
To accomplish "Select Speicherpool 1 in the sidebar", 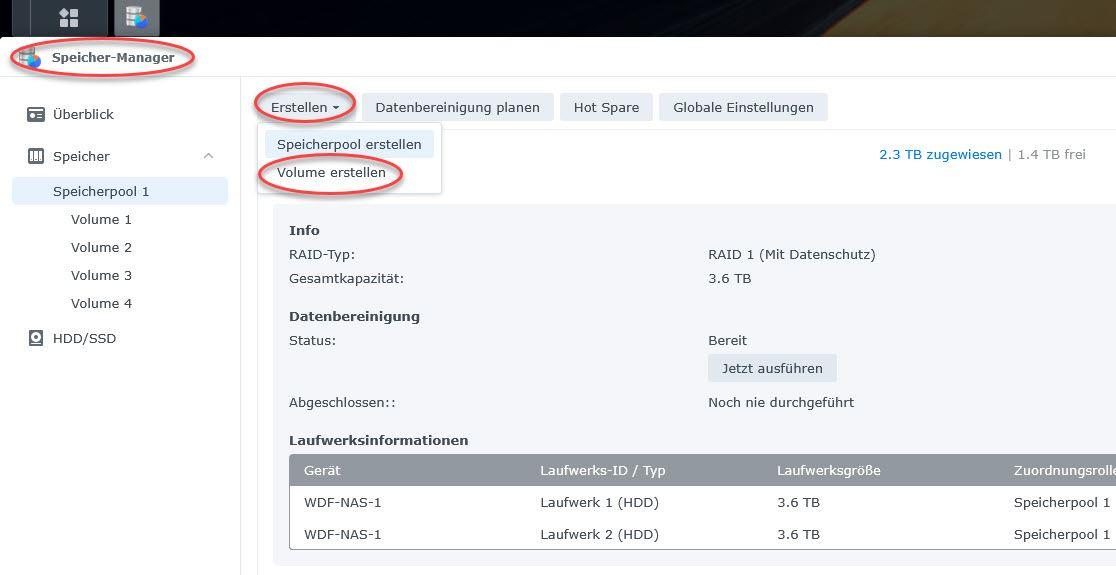I will [101, 191].
